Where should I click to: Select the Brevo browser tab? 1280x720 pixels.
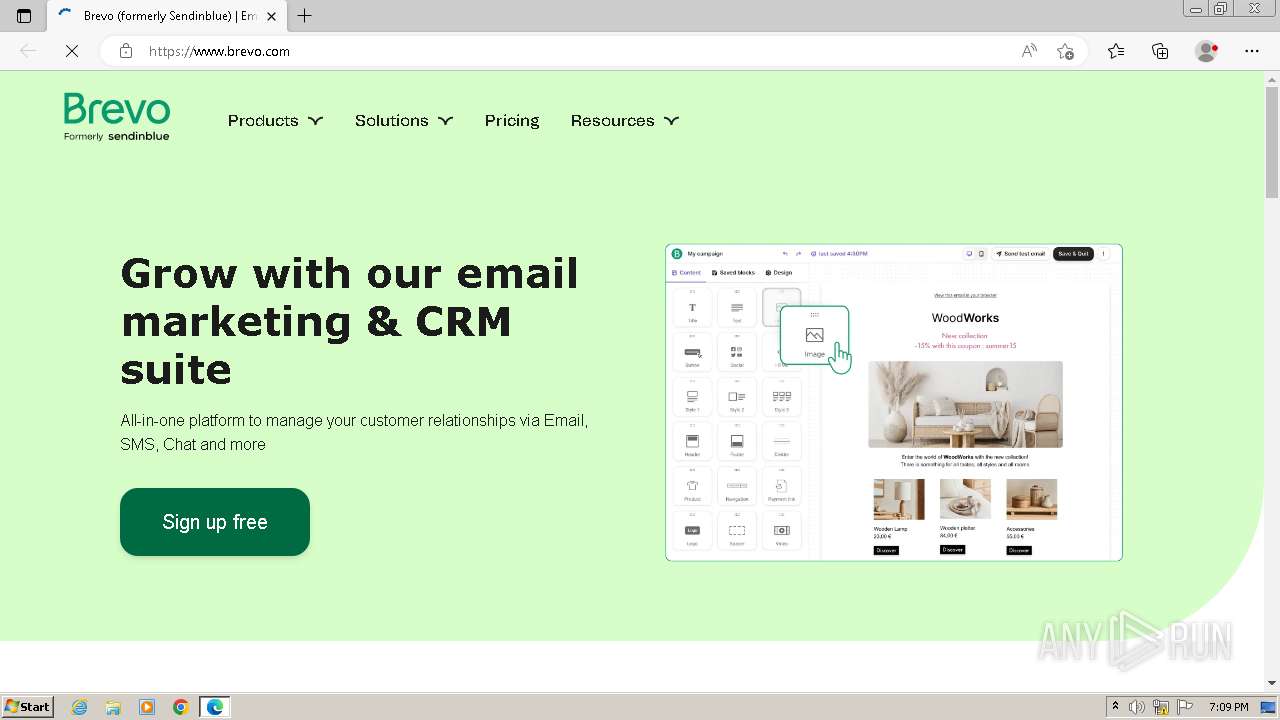pyautogui.click(x=168, y=16)
